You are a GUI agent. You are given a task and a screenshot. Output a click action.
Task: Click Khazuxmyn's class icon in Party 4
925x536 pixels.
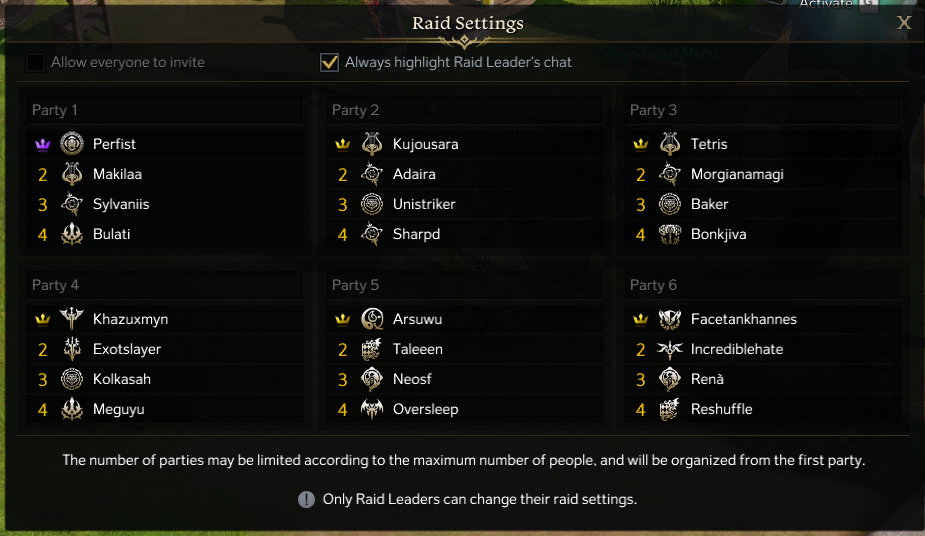coord(72,319)
